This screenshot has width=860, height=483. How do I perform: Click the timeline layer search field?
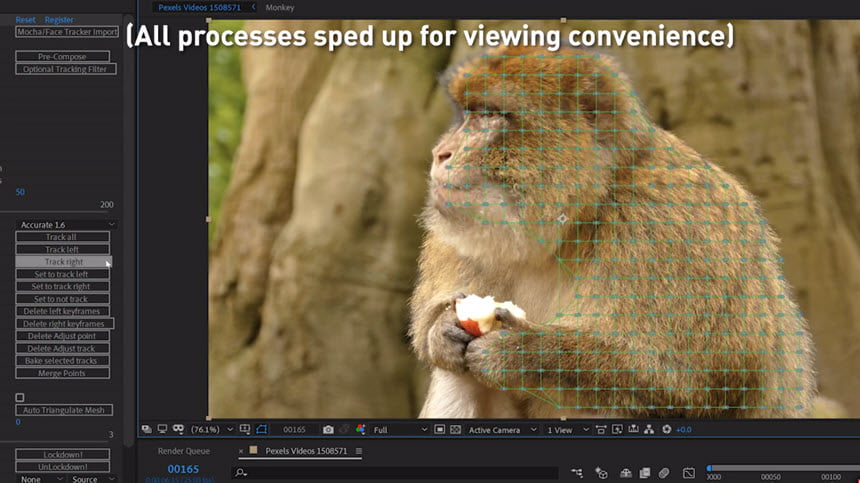coord(395,473)
